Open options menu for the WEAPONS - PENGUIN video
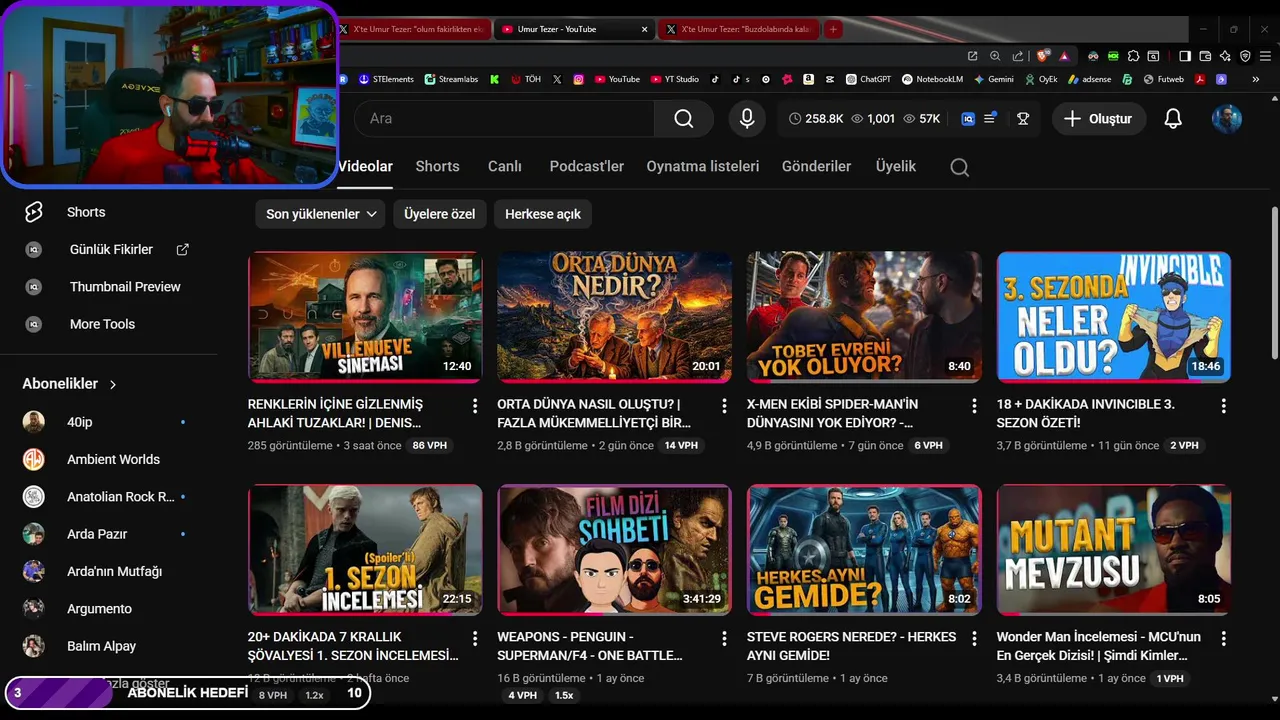 [724, 638]
